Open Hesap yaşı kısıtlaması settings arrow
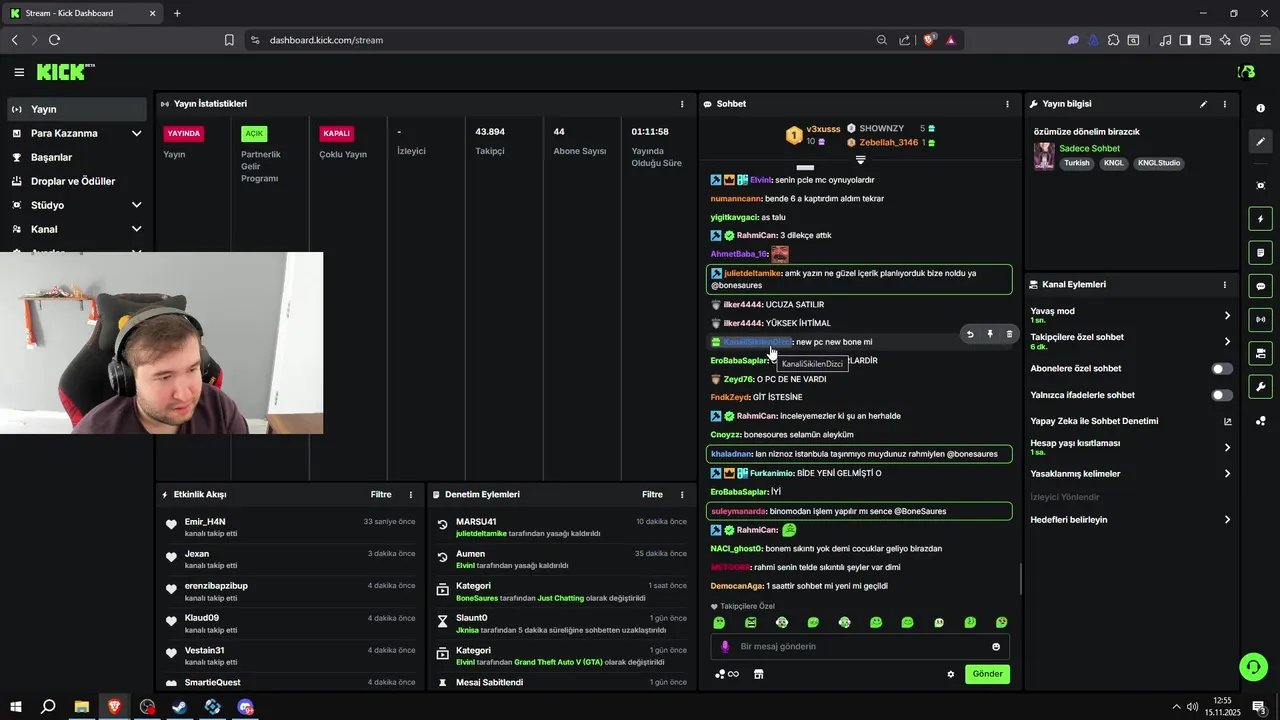 (x=1227, y=447)
